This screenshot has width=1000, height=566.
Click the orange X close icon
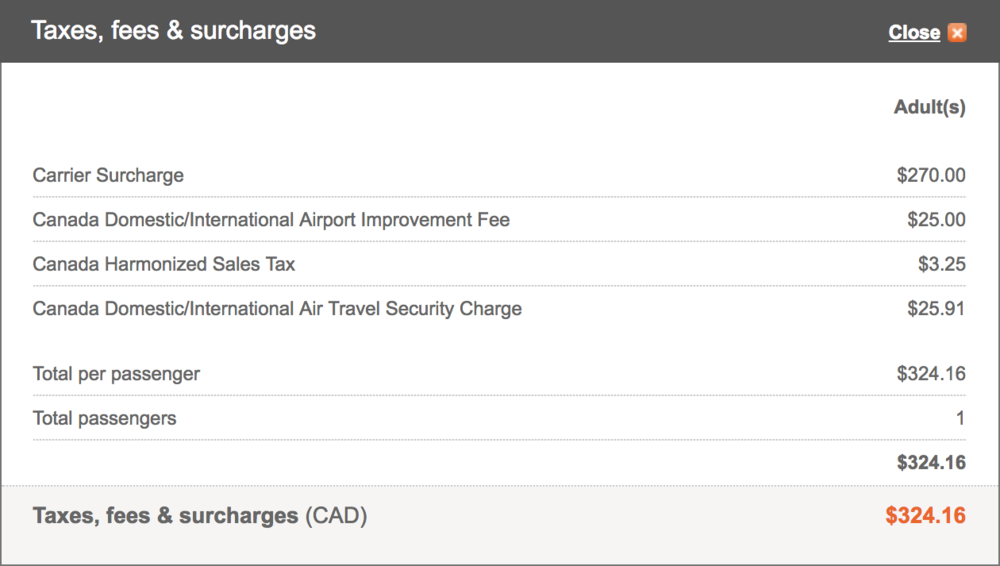[x=957, y=32]
